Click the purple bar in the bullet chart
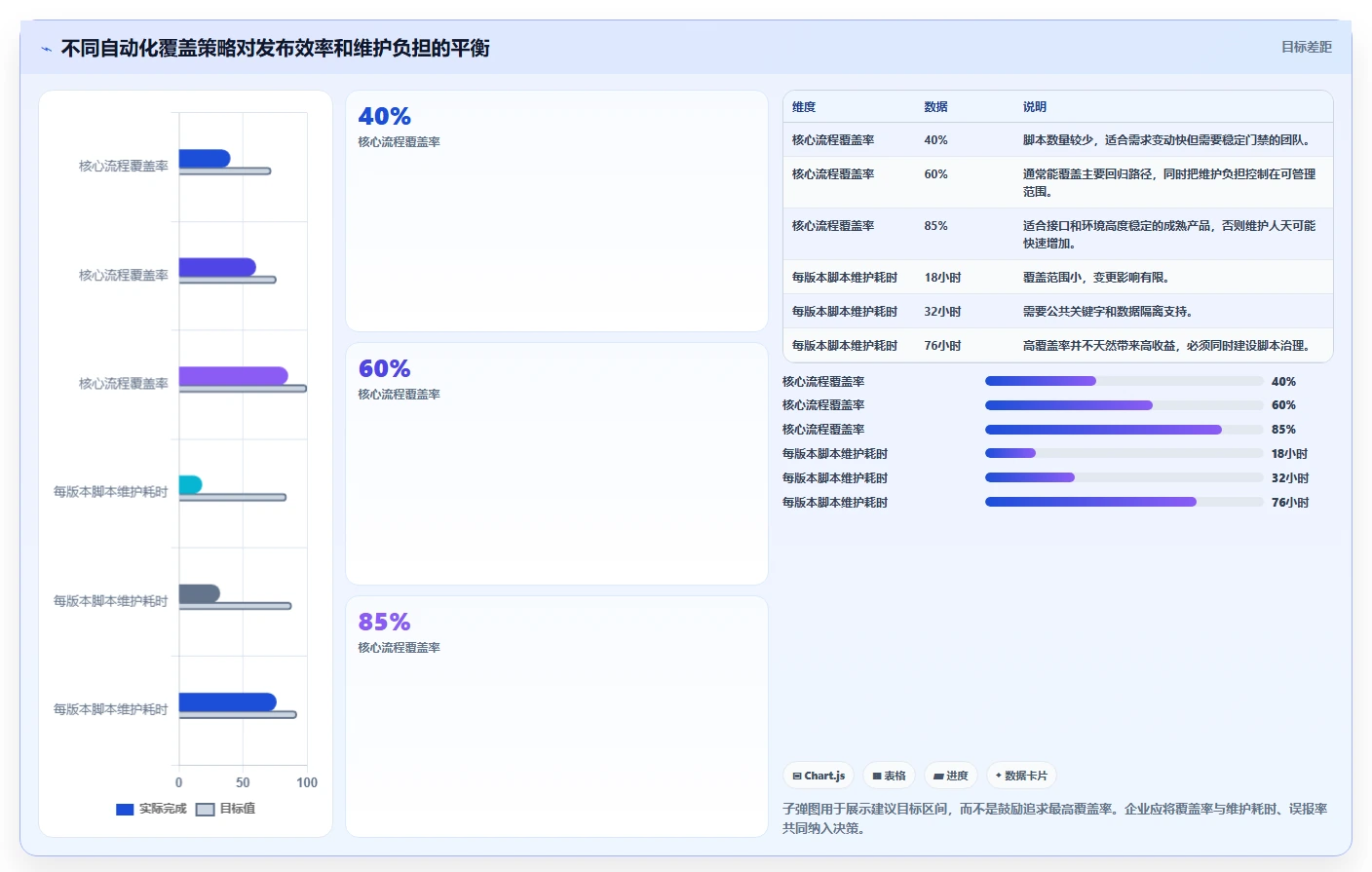The height and width of the screenshot is (872, 1372). 233,376
